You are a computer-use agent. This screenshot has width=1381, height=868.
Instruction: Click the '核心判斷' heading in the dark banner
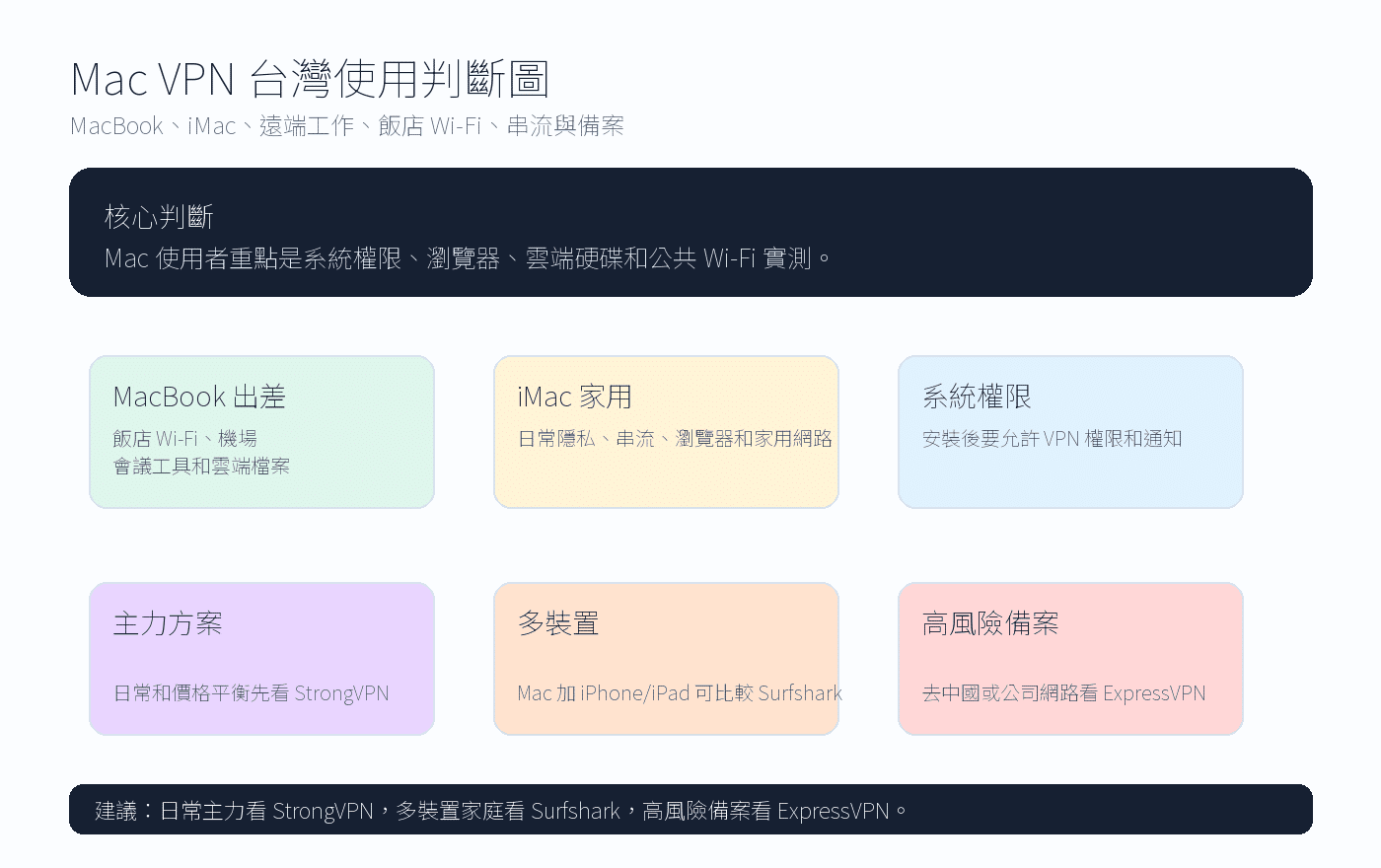159,217
